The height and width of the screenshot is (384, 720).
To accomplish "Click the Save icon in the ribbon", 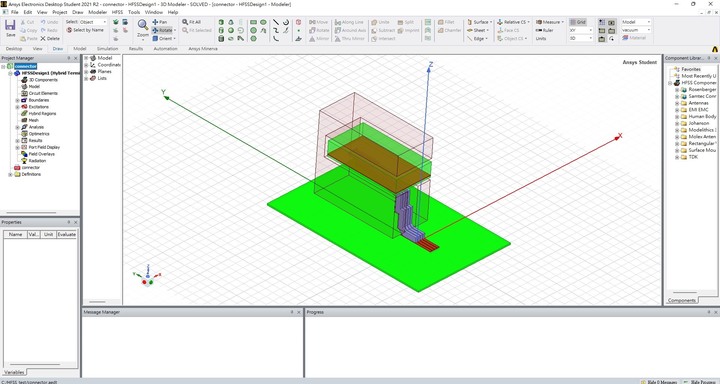I will tap(10, 28).
